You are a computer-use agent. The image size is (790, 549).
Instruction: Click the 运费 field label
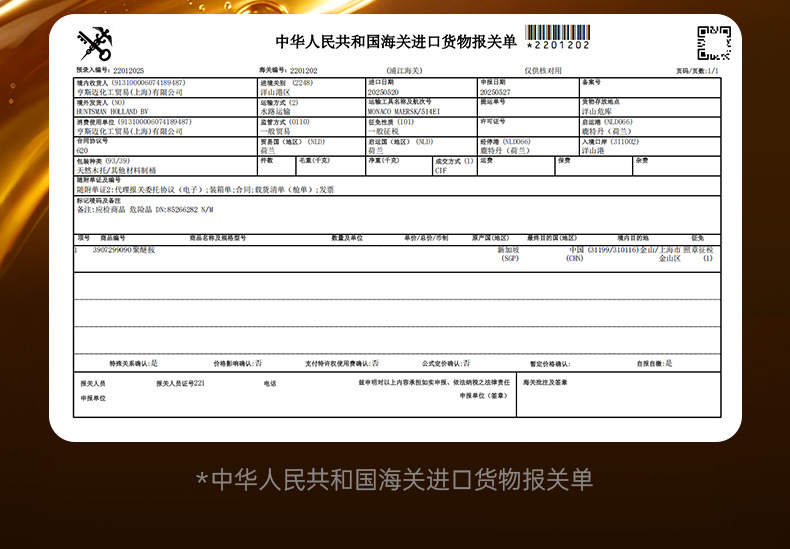(486, 160)
